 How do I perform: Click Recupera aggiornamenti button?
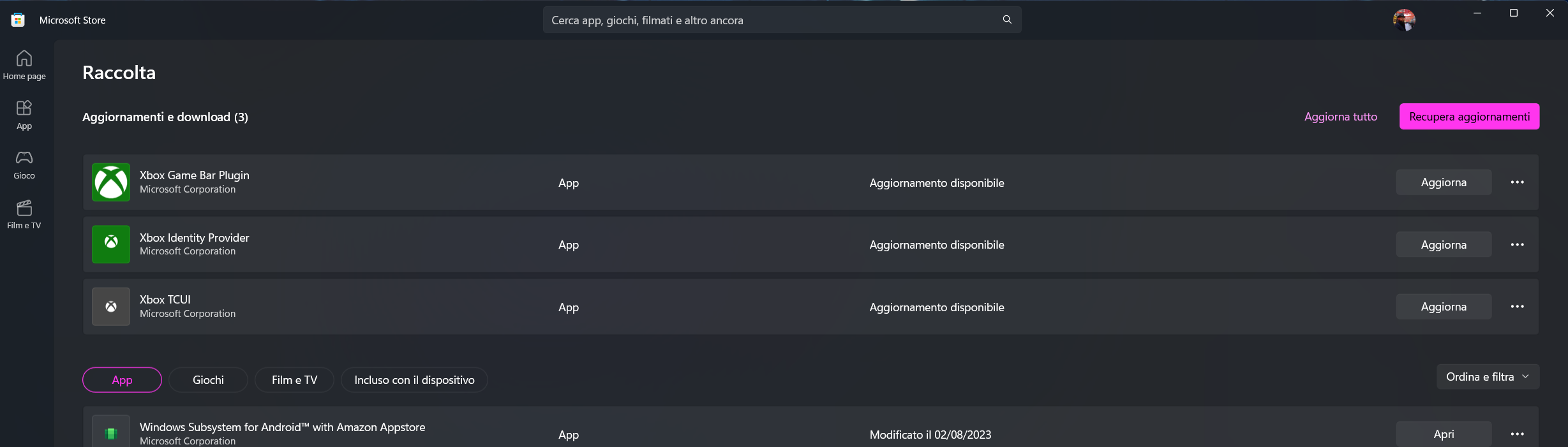tap(1469, 117)
